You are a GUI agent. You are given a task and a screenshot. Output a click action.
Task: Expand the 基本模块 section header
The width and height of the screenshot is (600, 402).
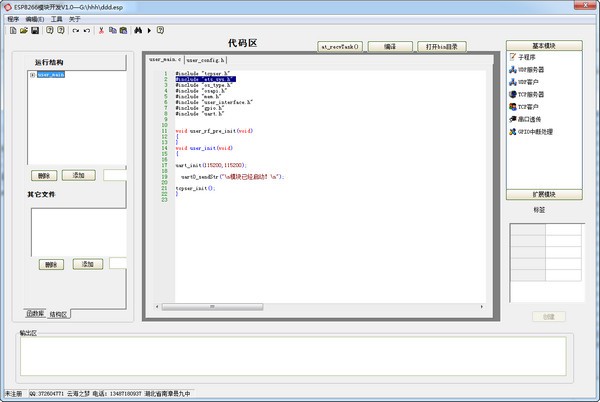(x=544, y=46)
